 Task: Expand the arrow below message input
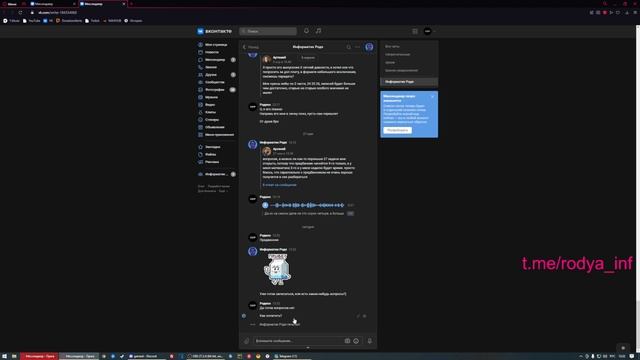click(x=308, y=348)
